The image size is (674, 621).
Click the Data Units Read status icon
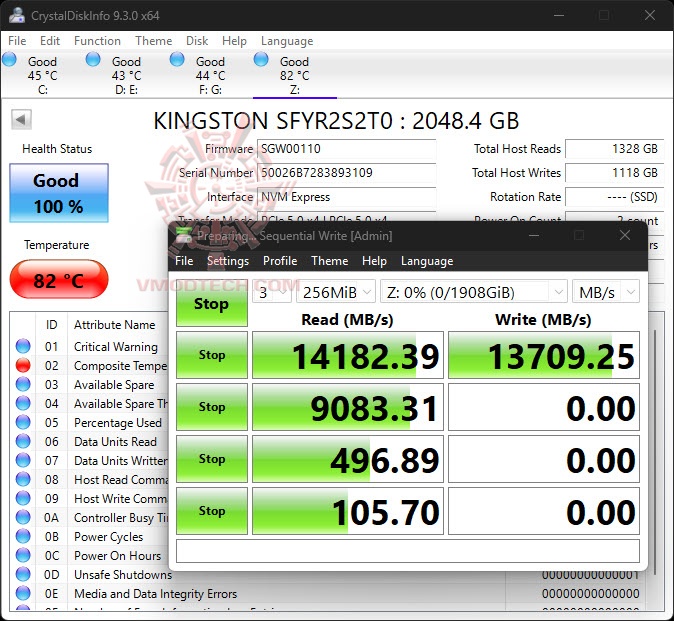(x=23, y=441)
